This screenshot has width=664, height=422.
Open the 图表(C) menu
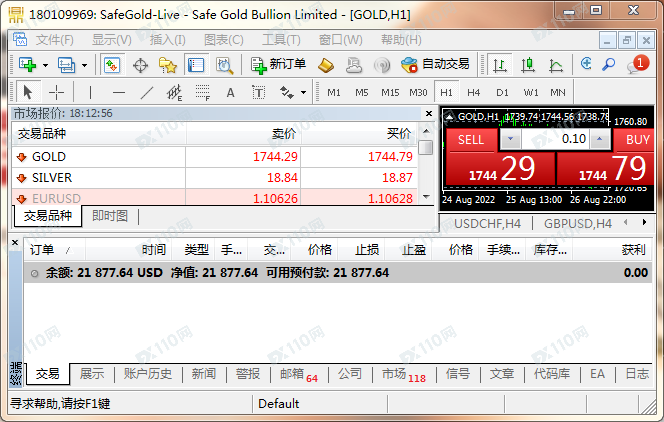pyautogui.click(x=224, y=40)
